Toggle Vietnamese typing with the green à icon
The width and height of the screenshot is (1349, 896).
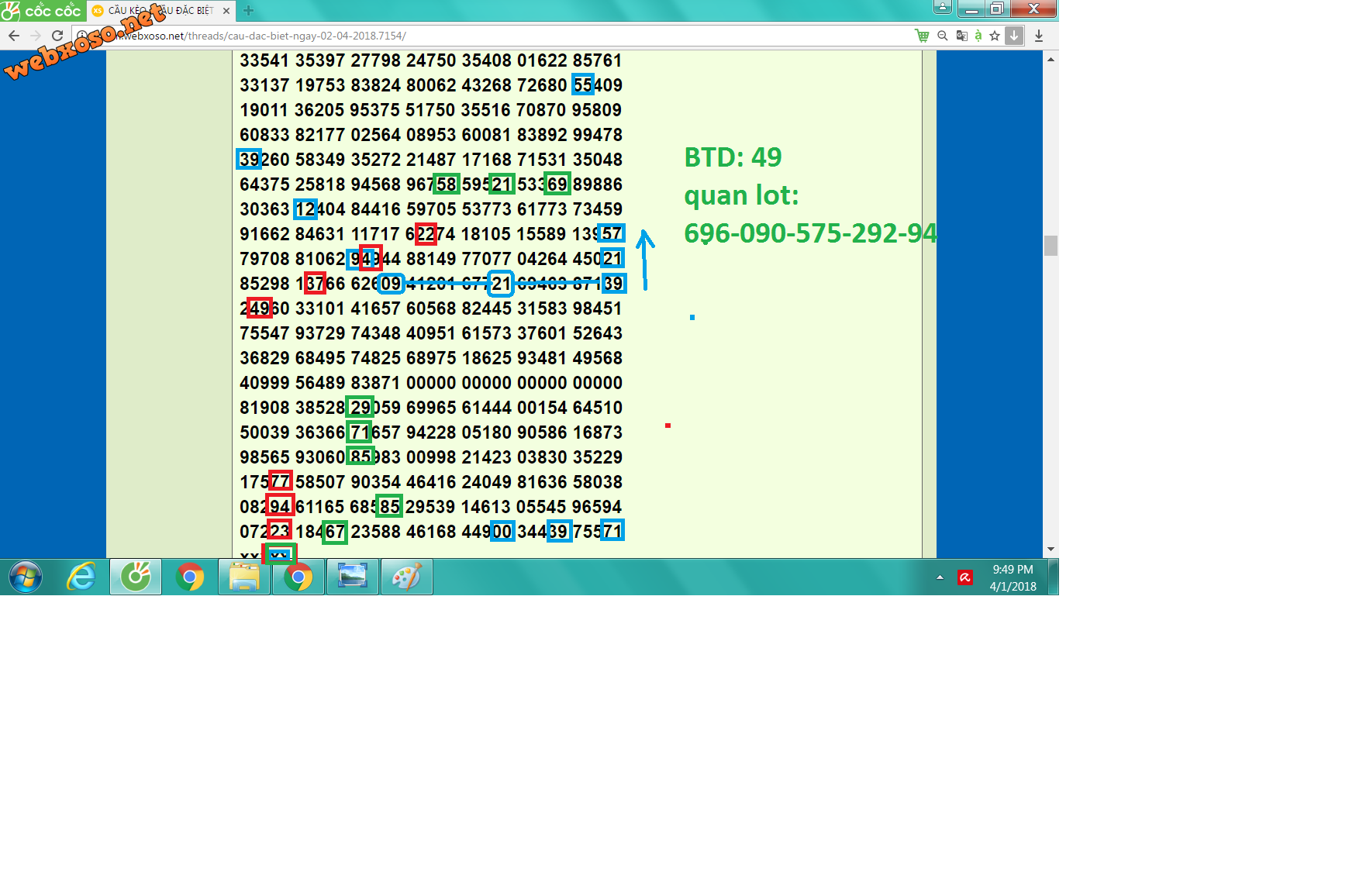tap(978, 36)
